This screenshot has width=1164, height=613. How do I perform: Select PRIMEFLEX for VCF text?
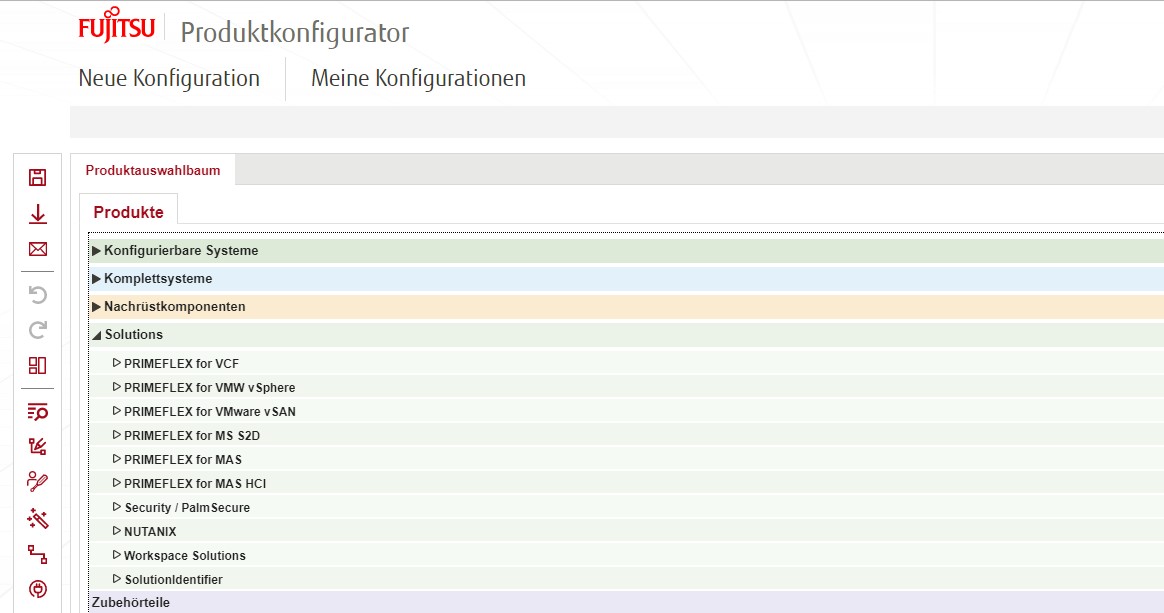[181, 364]
